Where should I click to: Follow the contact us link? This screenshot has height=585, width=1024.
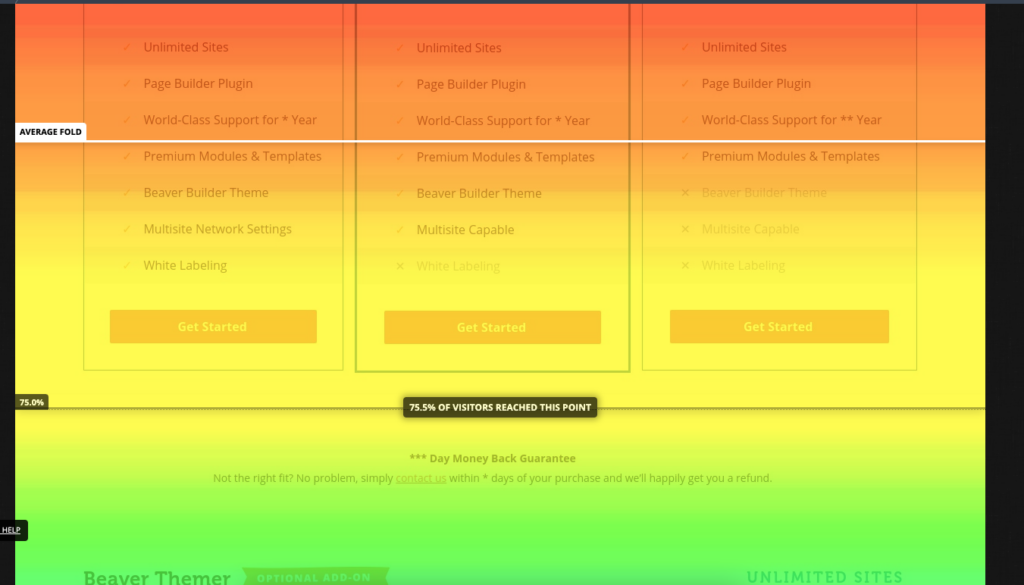click(420, 478)
